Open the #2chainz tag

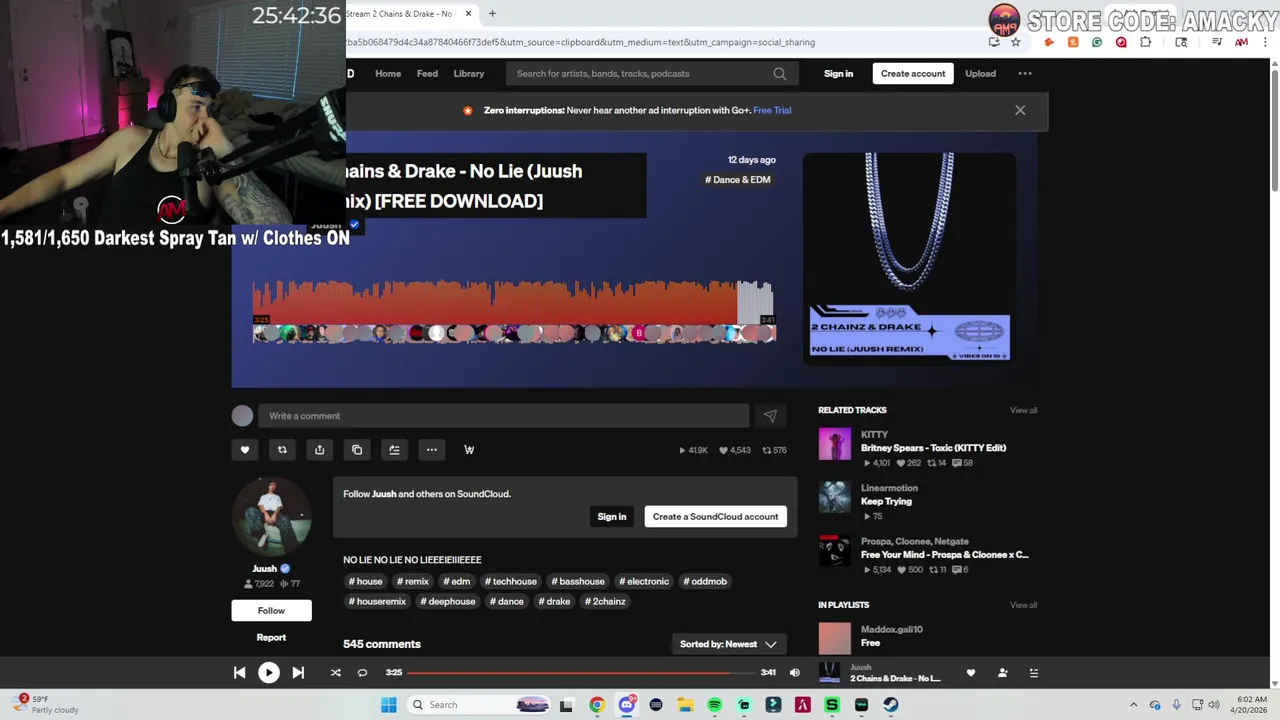[x=605, y=601]
